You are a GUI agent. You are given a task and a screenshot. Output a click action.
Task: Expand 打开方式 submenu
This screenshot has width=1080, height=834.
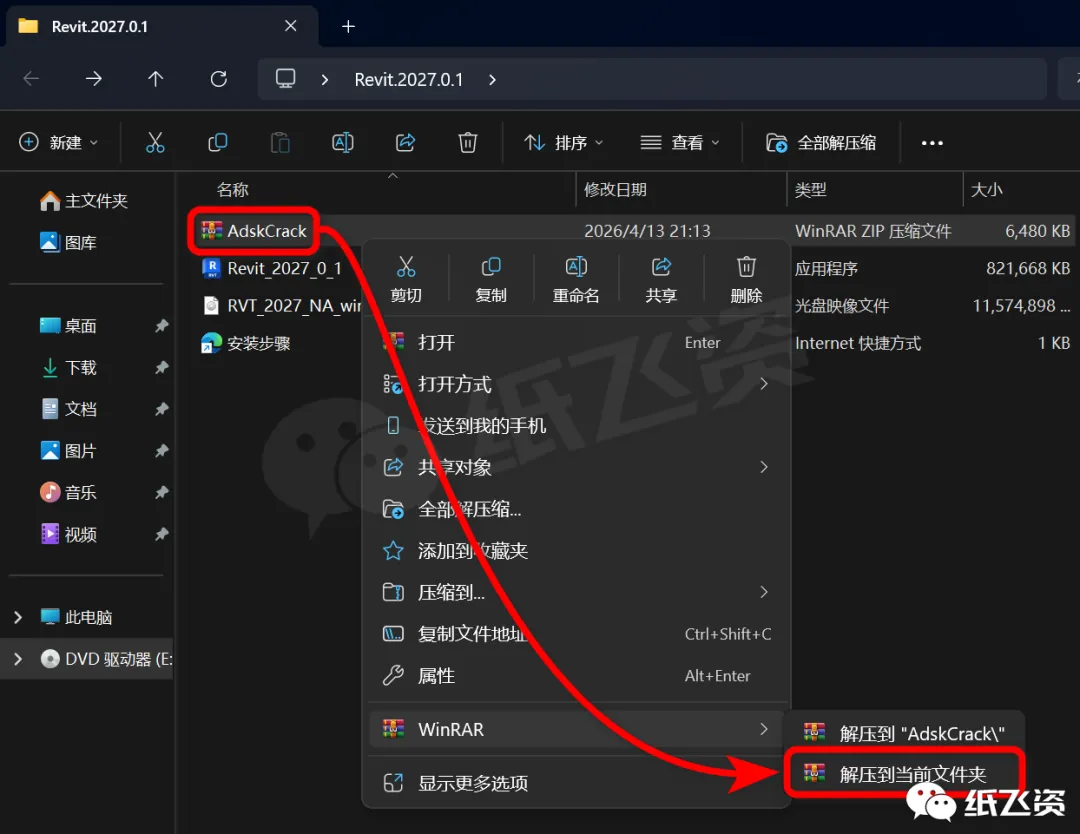pyautogui.click(x=576, y=384)
